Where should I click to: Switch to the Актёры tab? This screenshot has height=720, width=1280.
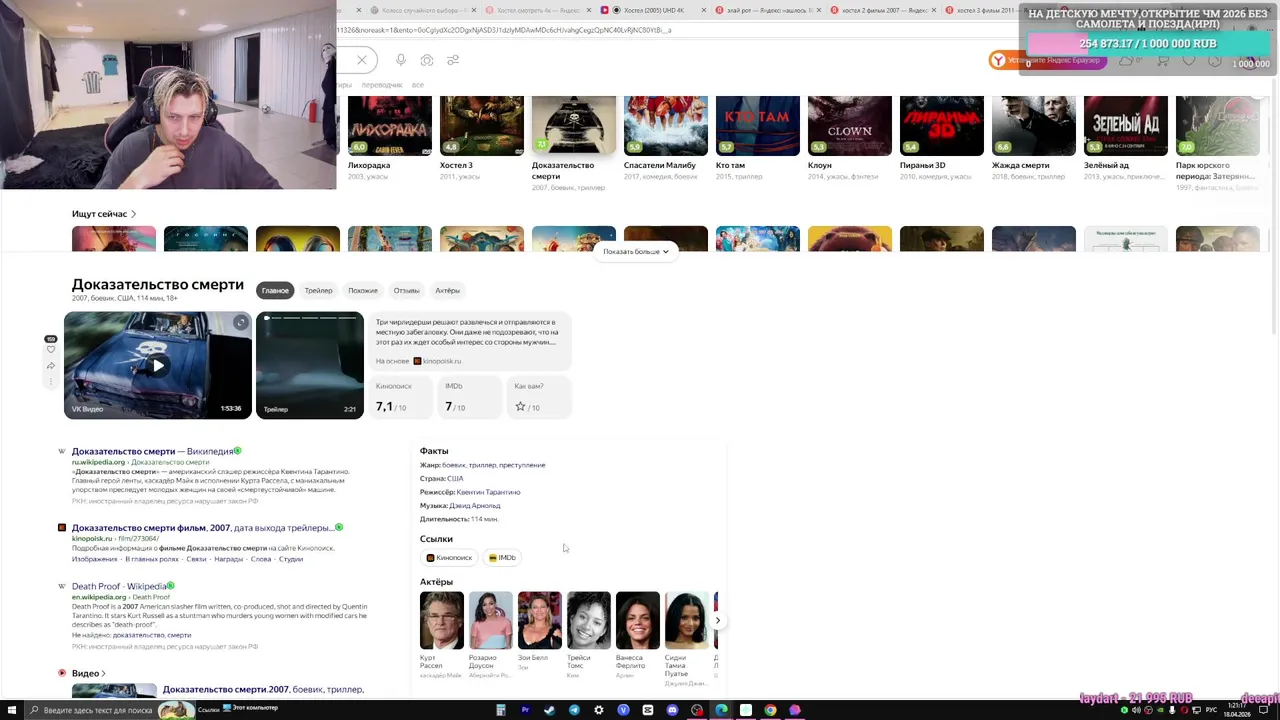point(447,290)
